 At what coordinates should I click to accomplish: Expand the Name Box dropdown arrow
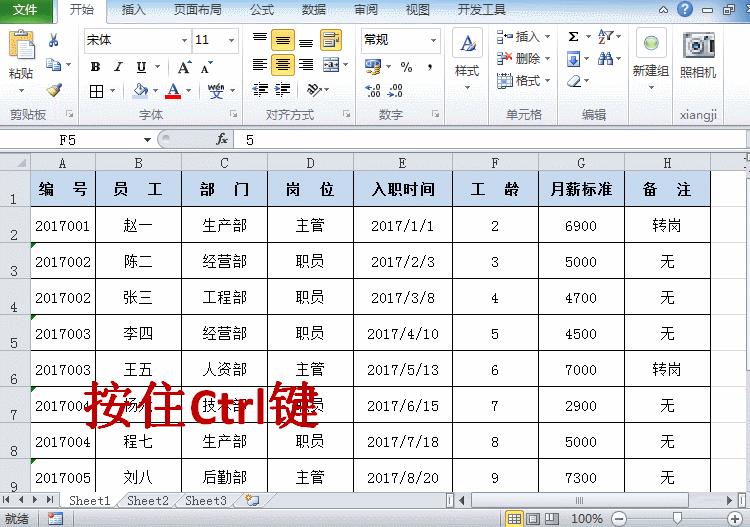point(147,140)
